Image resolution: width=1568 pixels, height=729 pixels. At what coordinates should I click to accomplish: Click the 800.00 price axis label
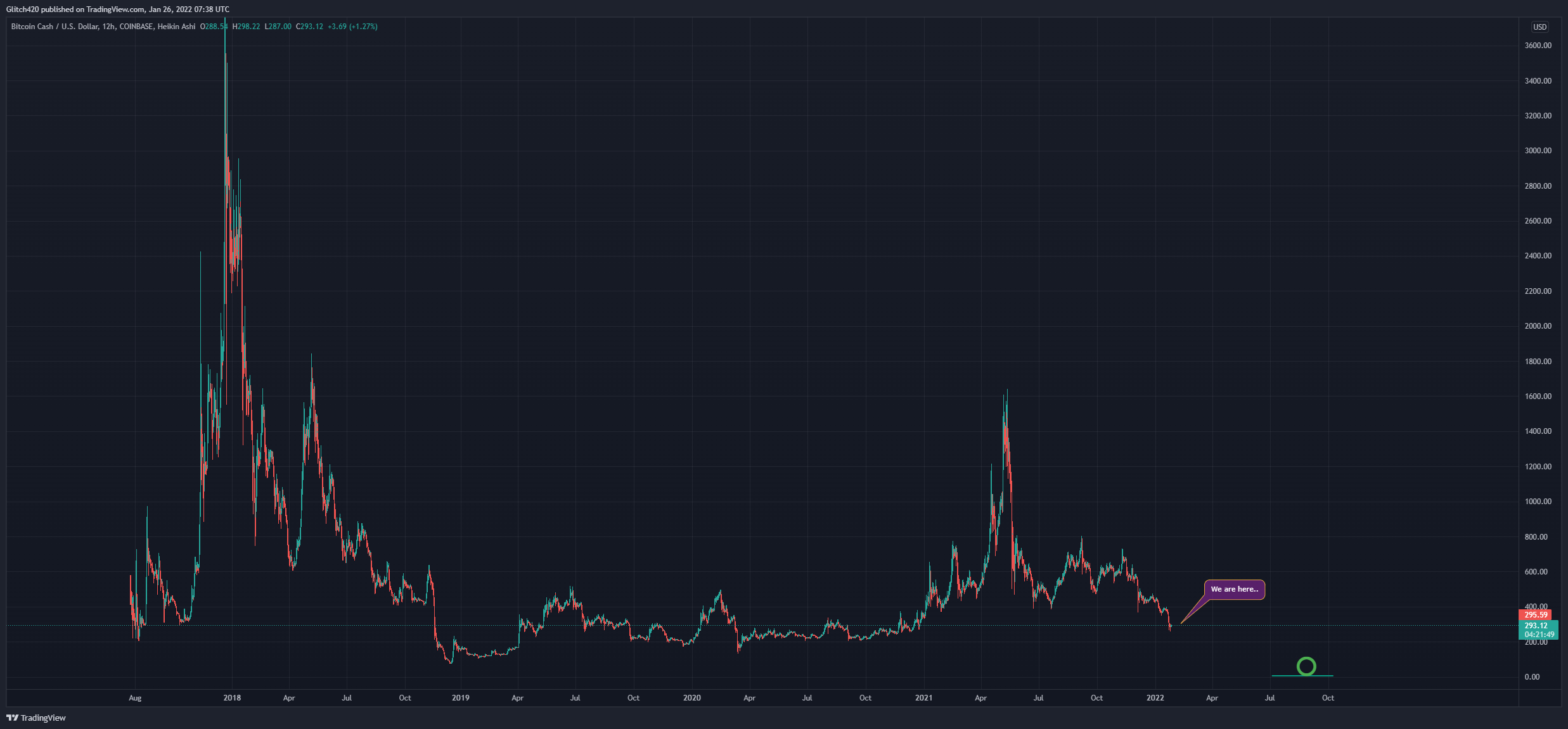(1536, 537)
